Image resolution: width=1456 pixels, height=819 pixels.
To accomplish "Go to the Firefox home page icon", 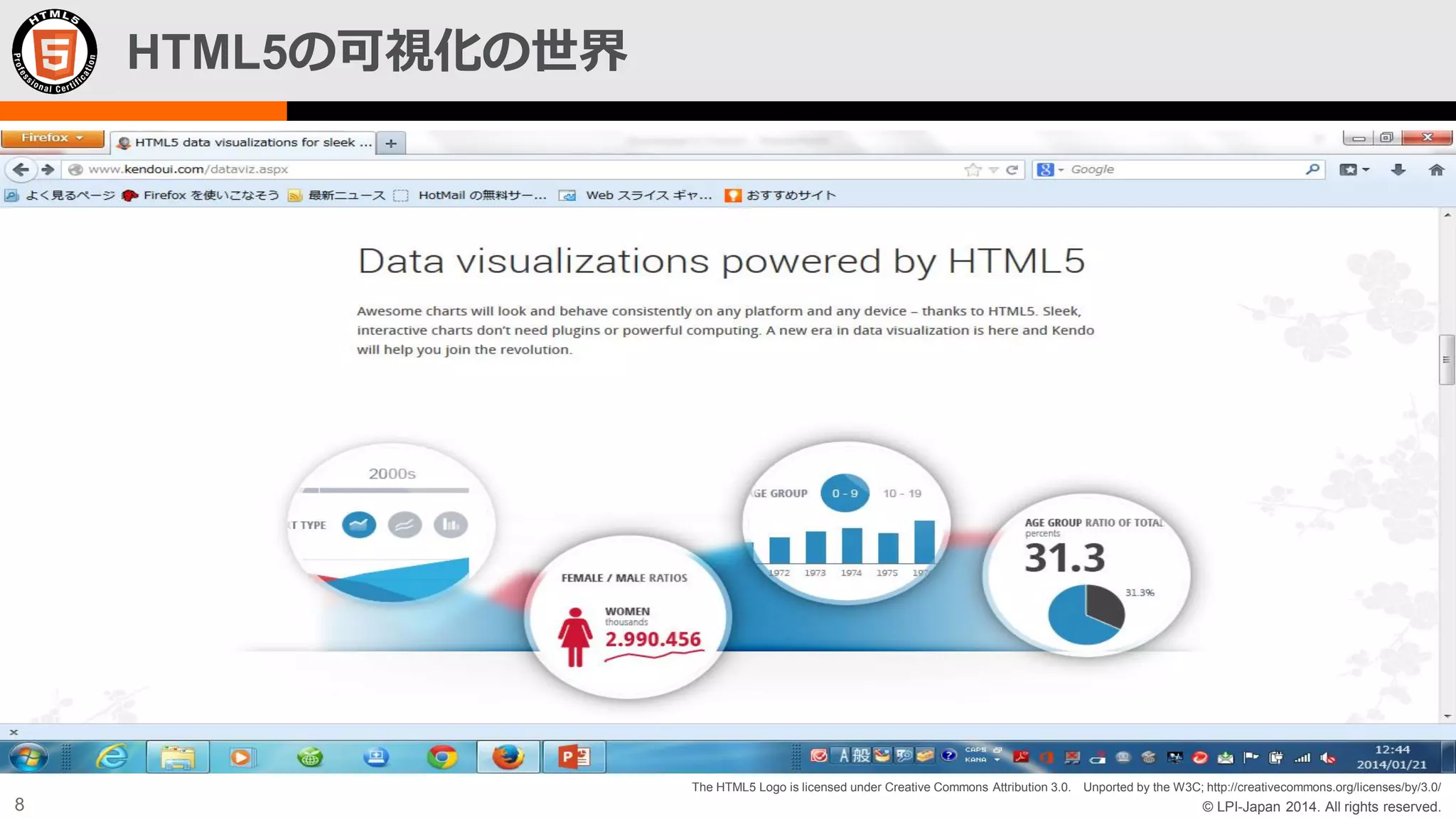I will 1437,169.
